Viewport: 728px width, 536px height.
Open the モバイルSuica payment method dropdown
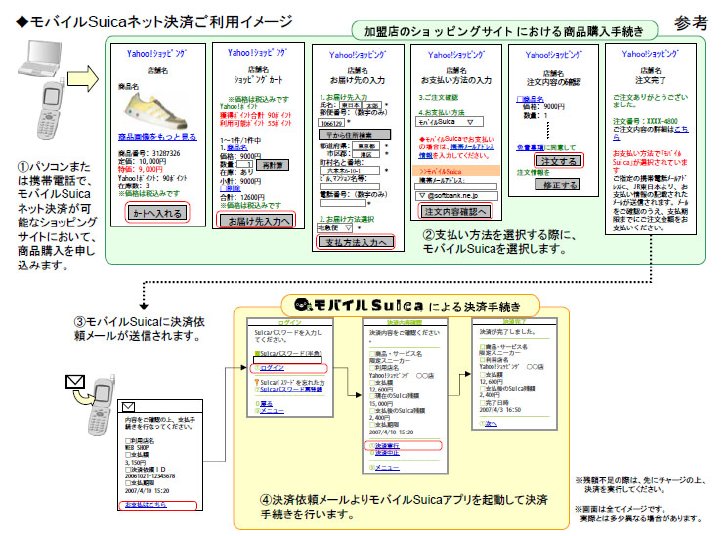point(449,122)
